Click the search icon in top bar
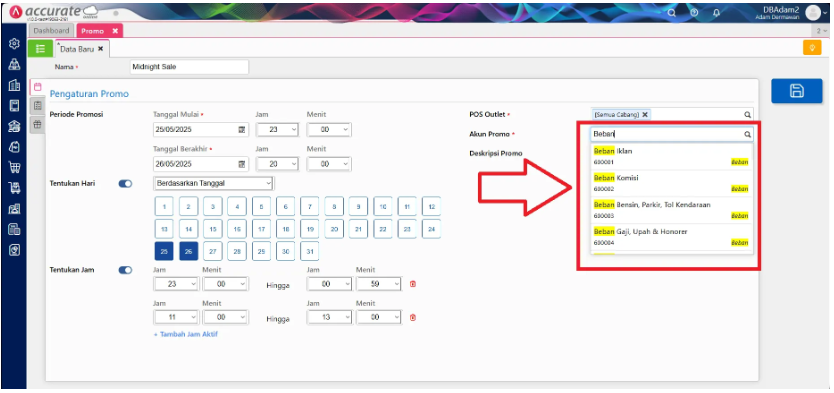834x393 pixels. [672, 13]
